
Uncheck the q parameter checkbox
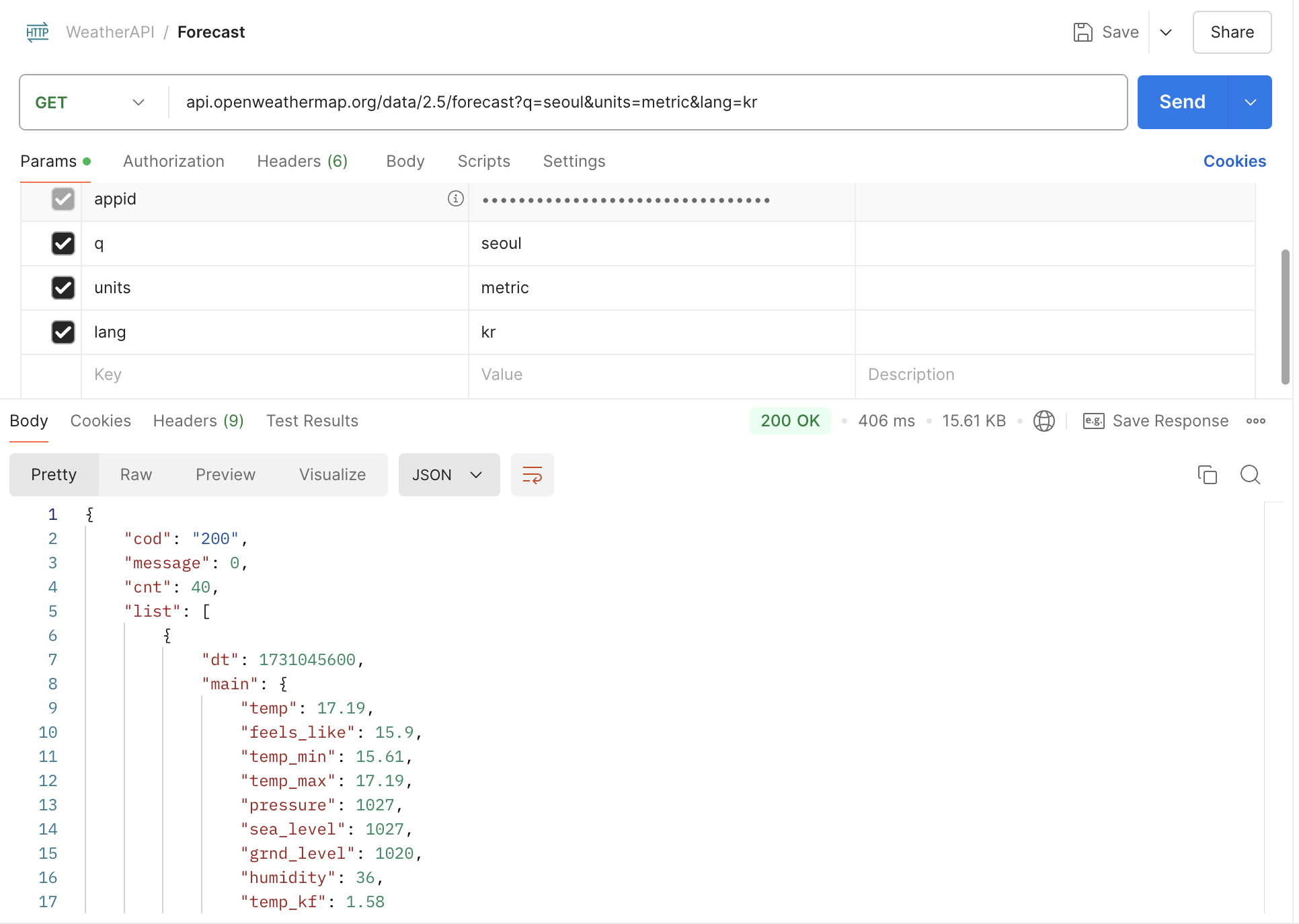[x=63, y=243]
